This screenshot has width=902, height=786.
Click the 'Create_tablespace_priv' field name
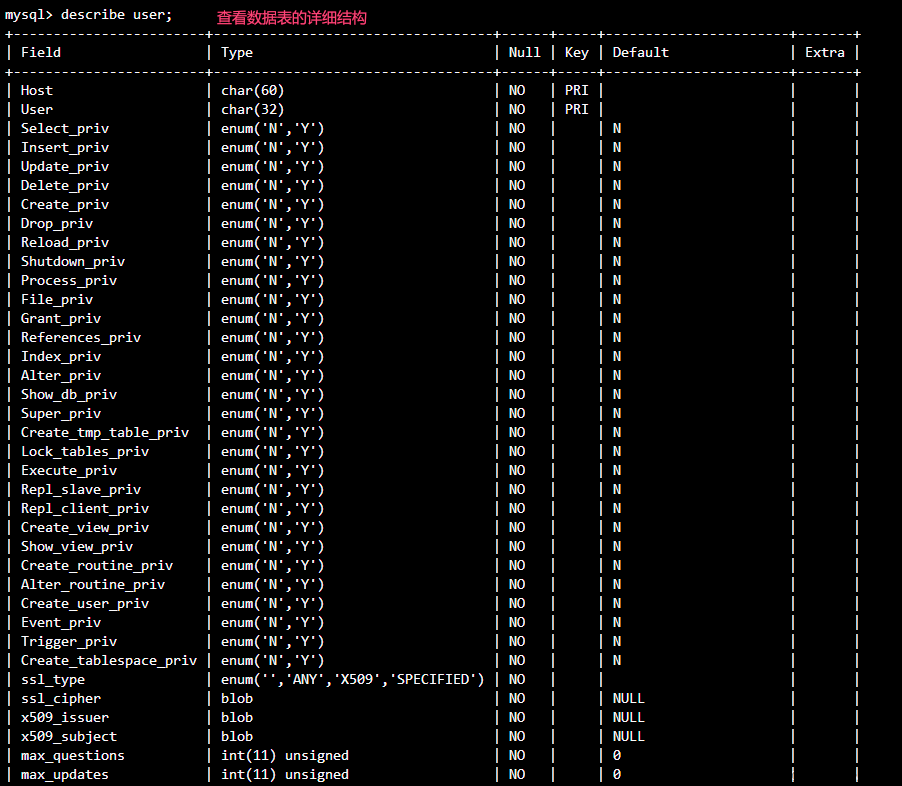[x=109, y=660]
